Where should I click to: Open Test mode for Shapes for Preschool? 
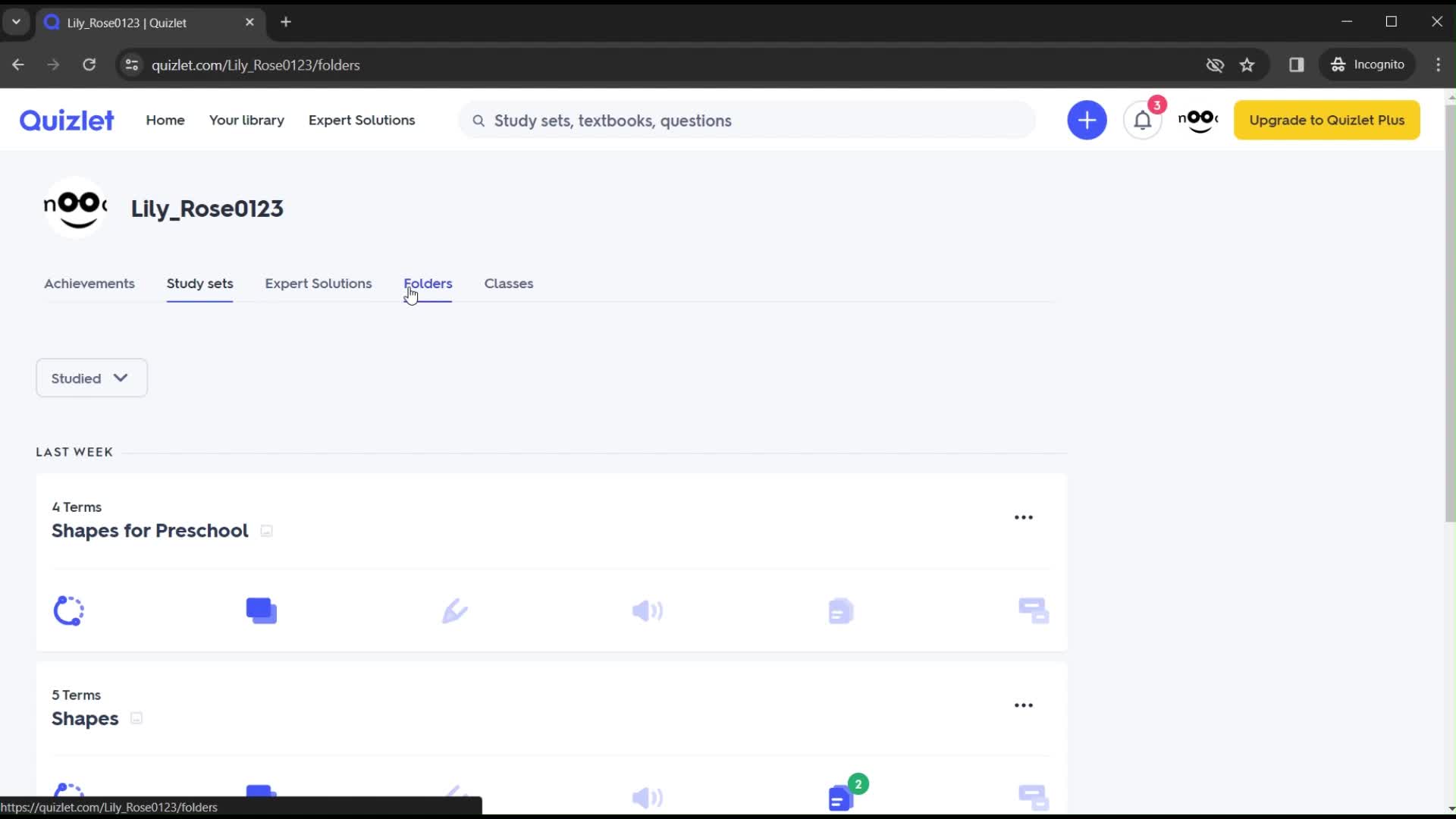[841, 610]
